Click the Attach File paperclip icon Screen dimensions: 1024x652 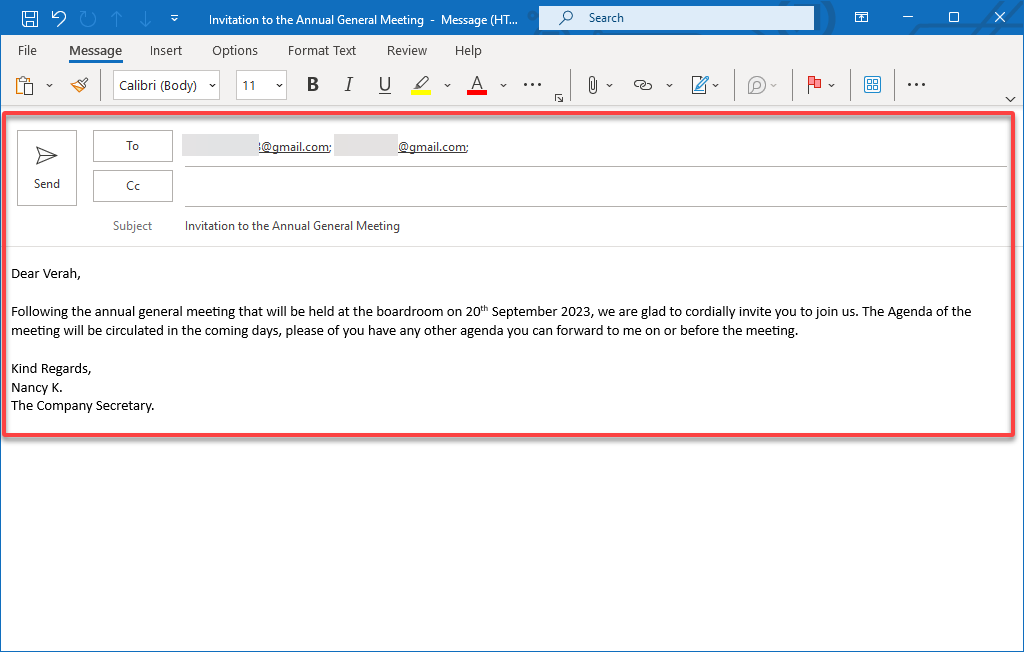pos(592,85)
